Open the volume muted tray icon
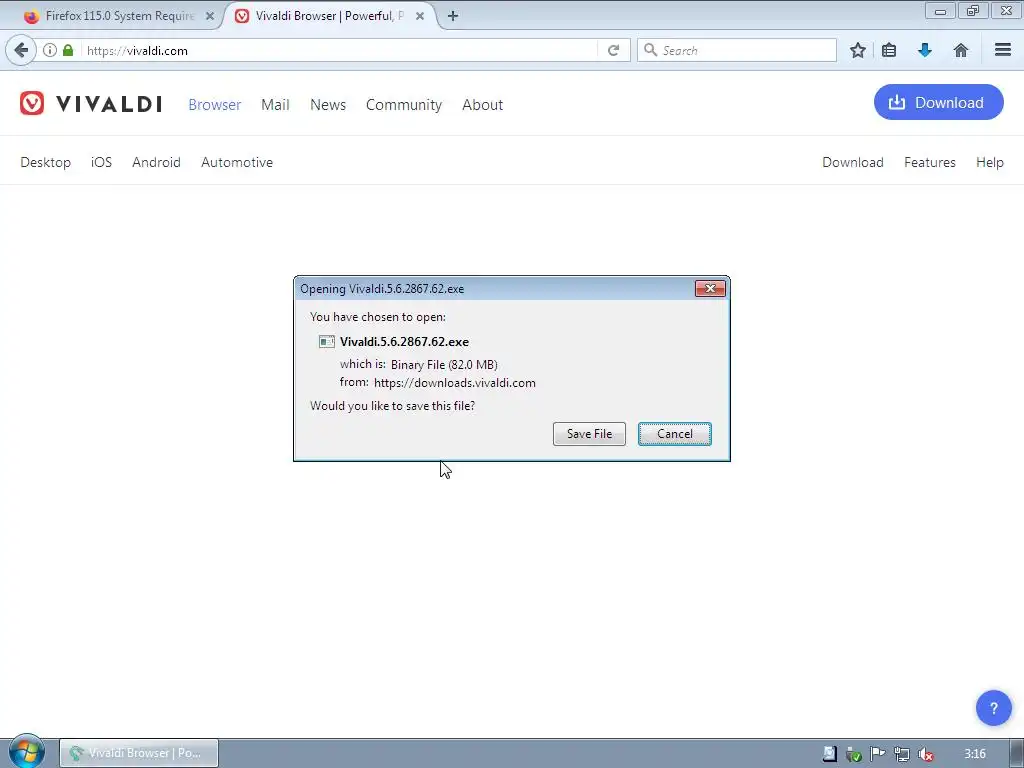The image size is (1024, 768). pyautogui.click(x=925, y=754)
